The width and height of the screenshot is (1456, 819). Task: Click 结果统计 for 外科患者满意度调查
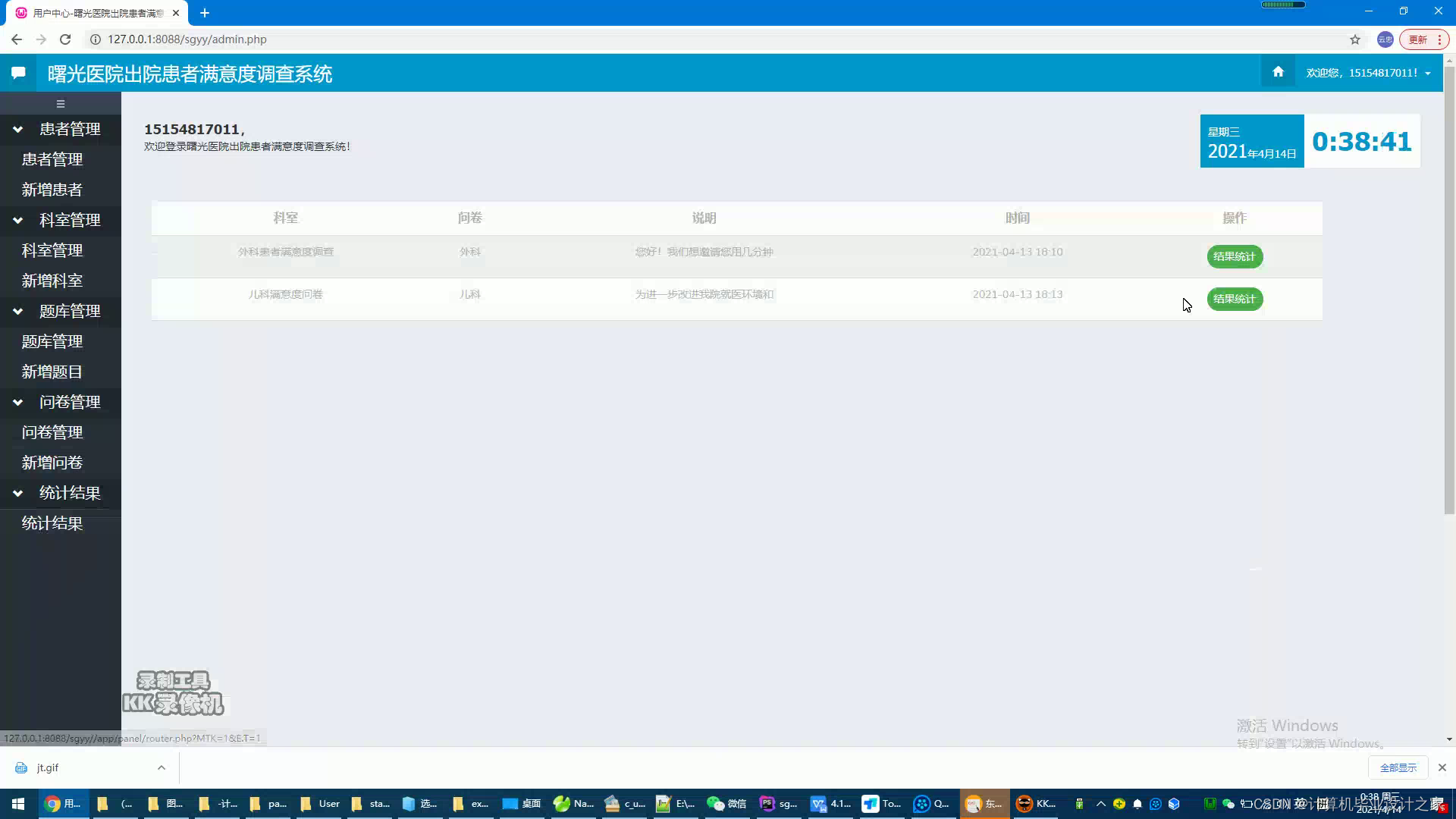point(1235,256)
